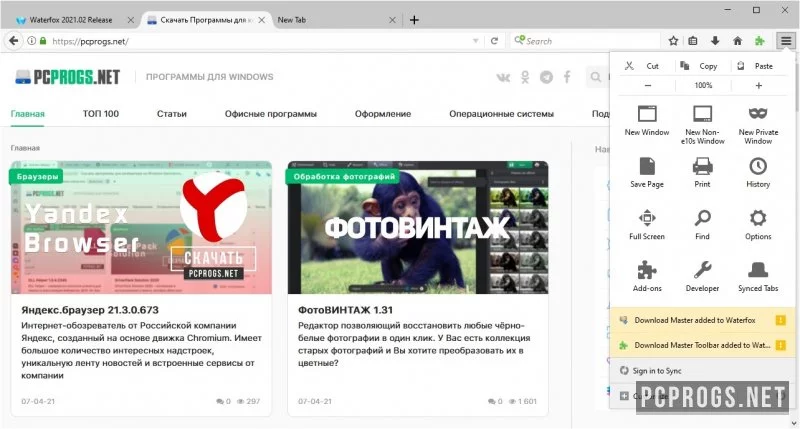The width and height of the screenshot is (800, 429).
Task: Go back with the back arrow
Action: pos(14,41)
